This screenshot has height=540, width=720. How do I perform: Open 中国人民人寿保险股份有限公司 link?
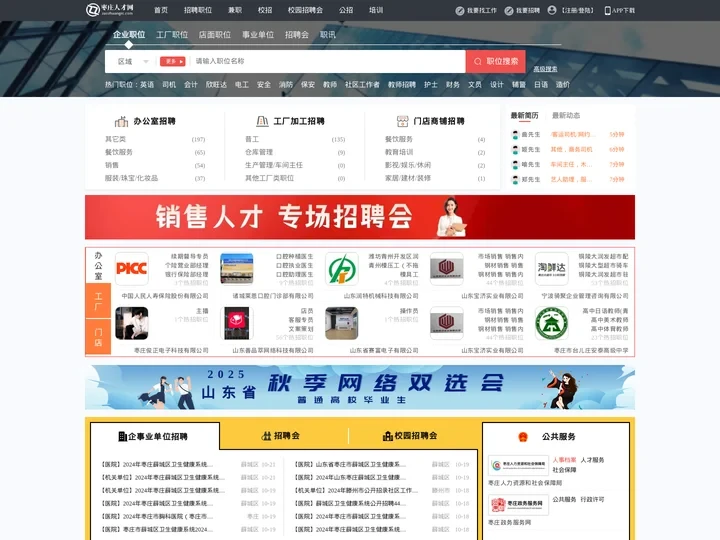[165, 296]
